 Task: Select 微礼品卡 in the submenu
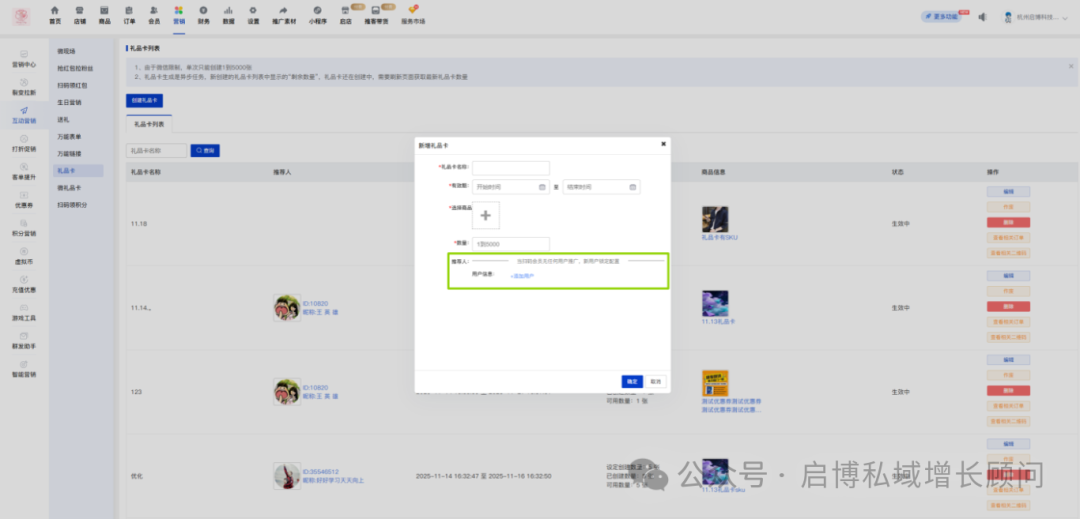(70, 187)
